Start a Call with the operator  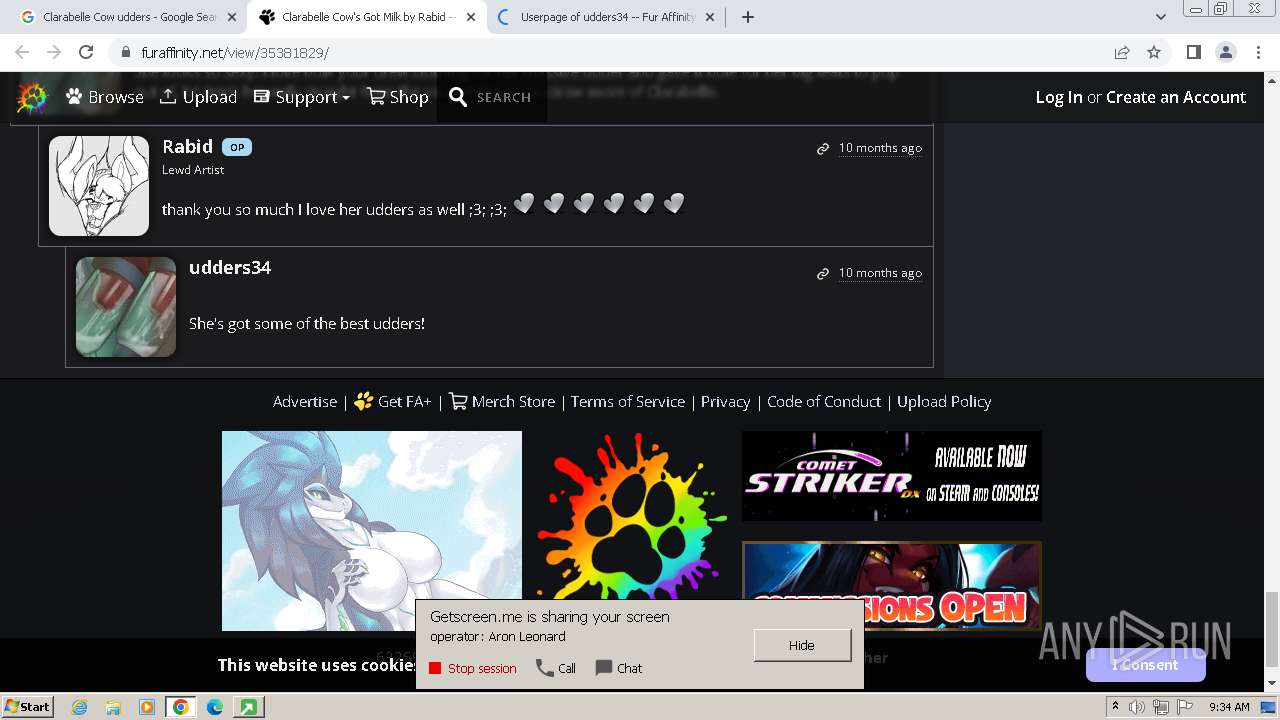[556, 668]
